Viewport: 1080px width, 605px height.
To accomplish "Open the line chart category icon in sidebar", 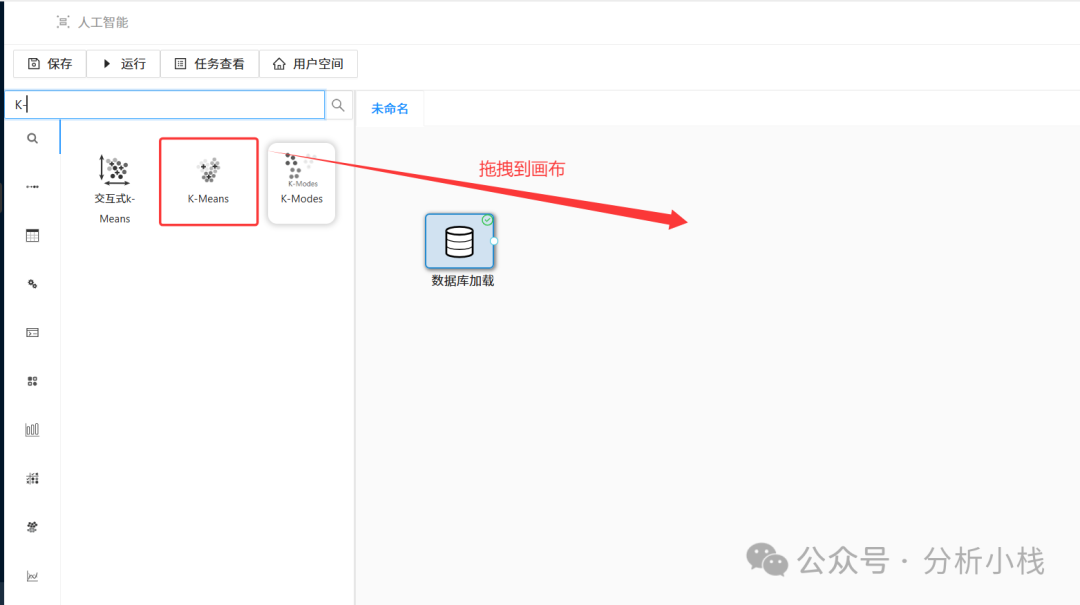I will point(32,576).
